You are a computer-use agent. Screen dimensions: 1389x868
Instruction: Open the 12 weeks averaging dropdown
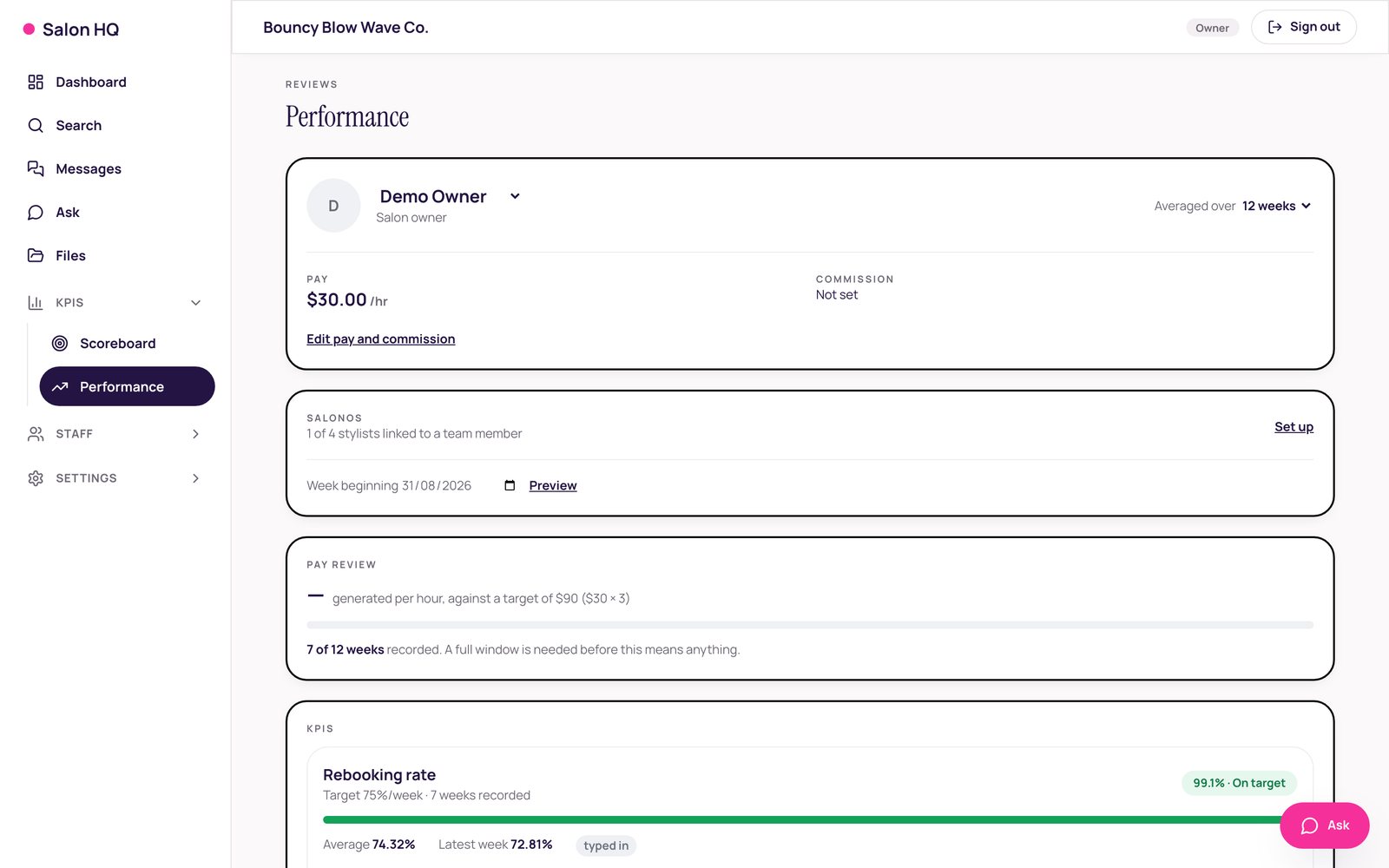point(1276,206)
